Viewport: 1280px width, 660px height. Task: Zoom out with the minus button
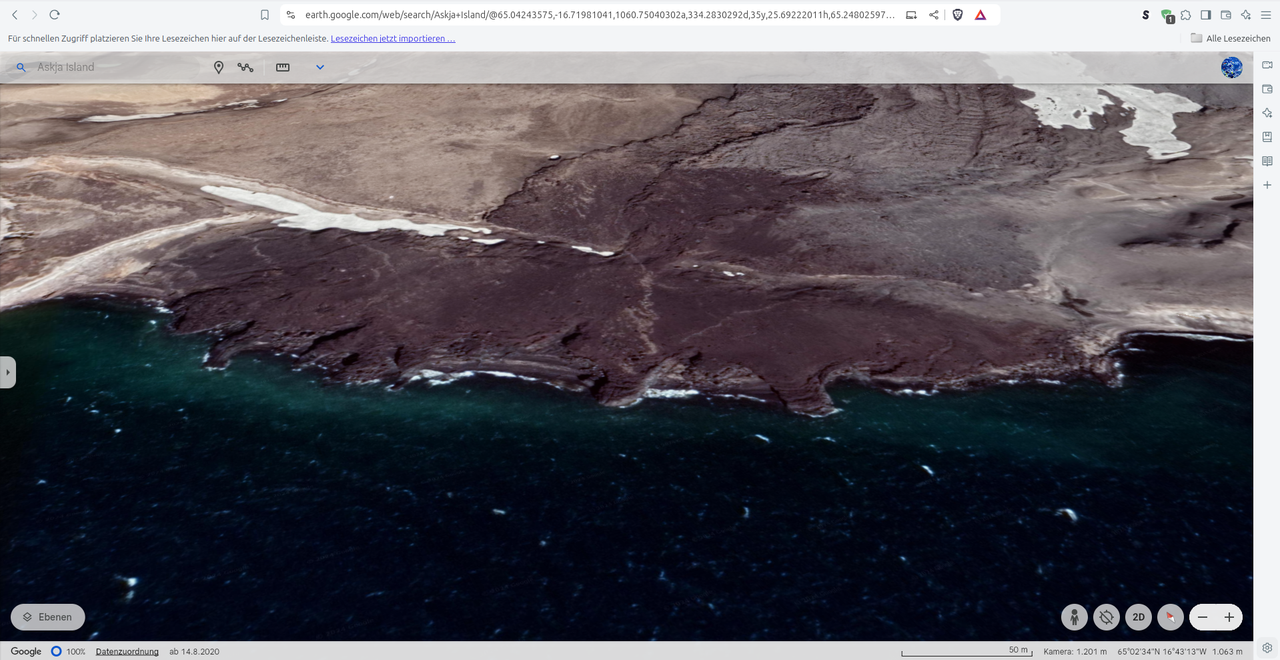[1203, 617]
